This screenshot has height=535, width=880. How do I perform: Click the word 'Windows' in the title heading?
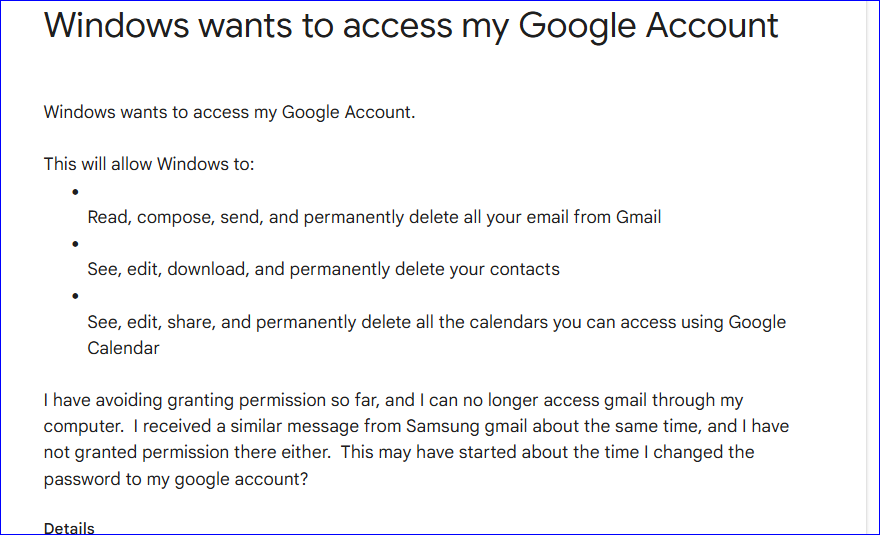coord(117,25)
